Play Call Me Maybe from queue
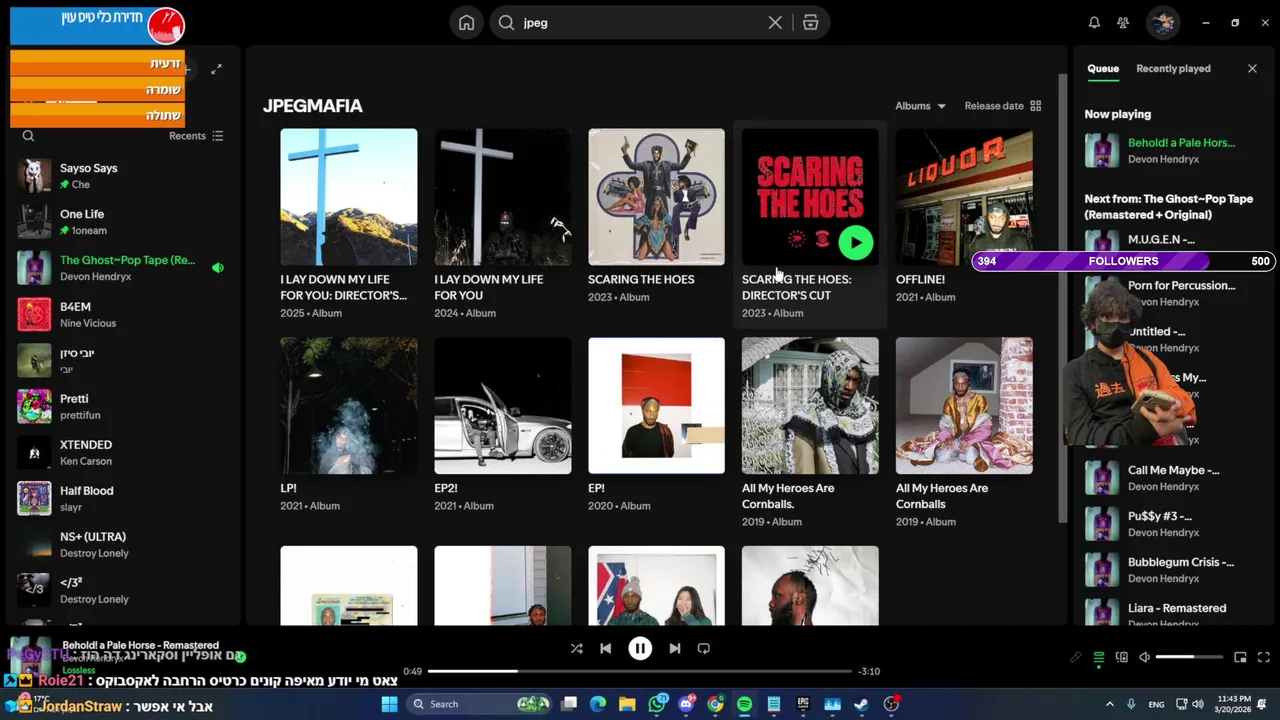The image size is (1280, 720). coord(1171,478)
